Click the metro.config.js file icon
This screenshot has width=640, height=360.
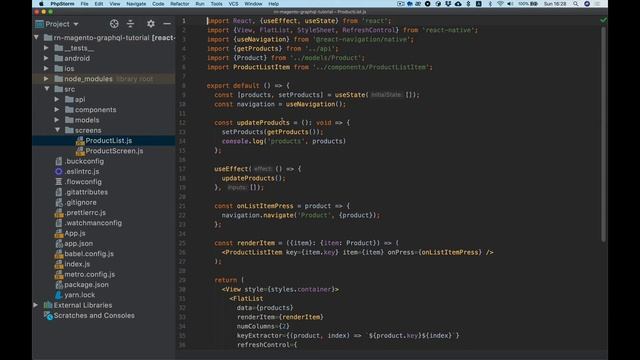tap(59, 274)
